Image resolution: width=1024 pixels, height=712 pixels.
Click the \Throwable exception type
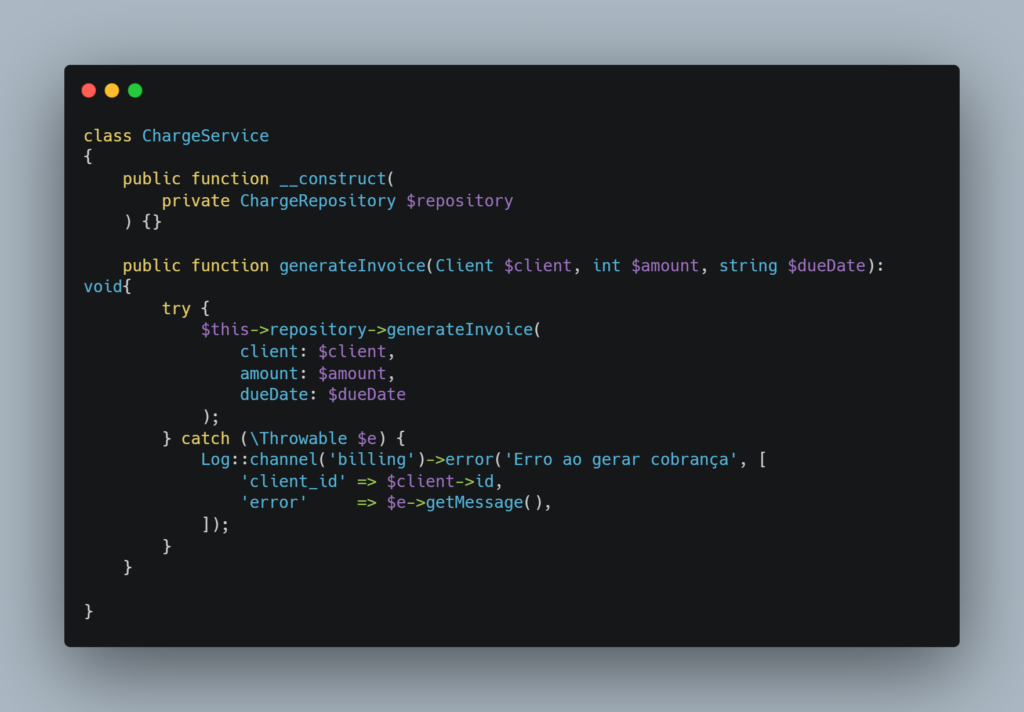tap(298, 438)
